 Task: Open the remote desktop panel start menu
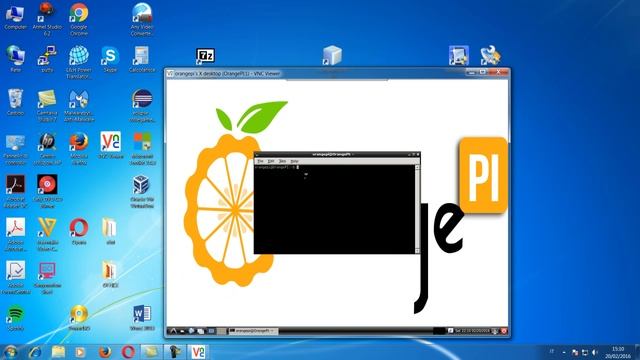tap(173, 331)
